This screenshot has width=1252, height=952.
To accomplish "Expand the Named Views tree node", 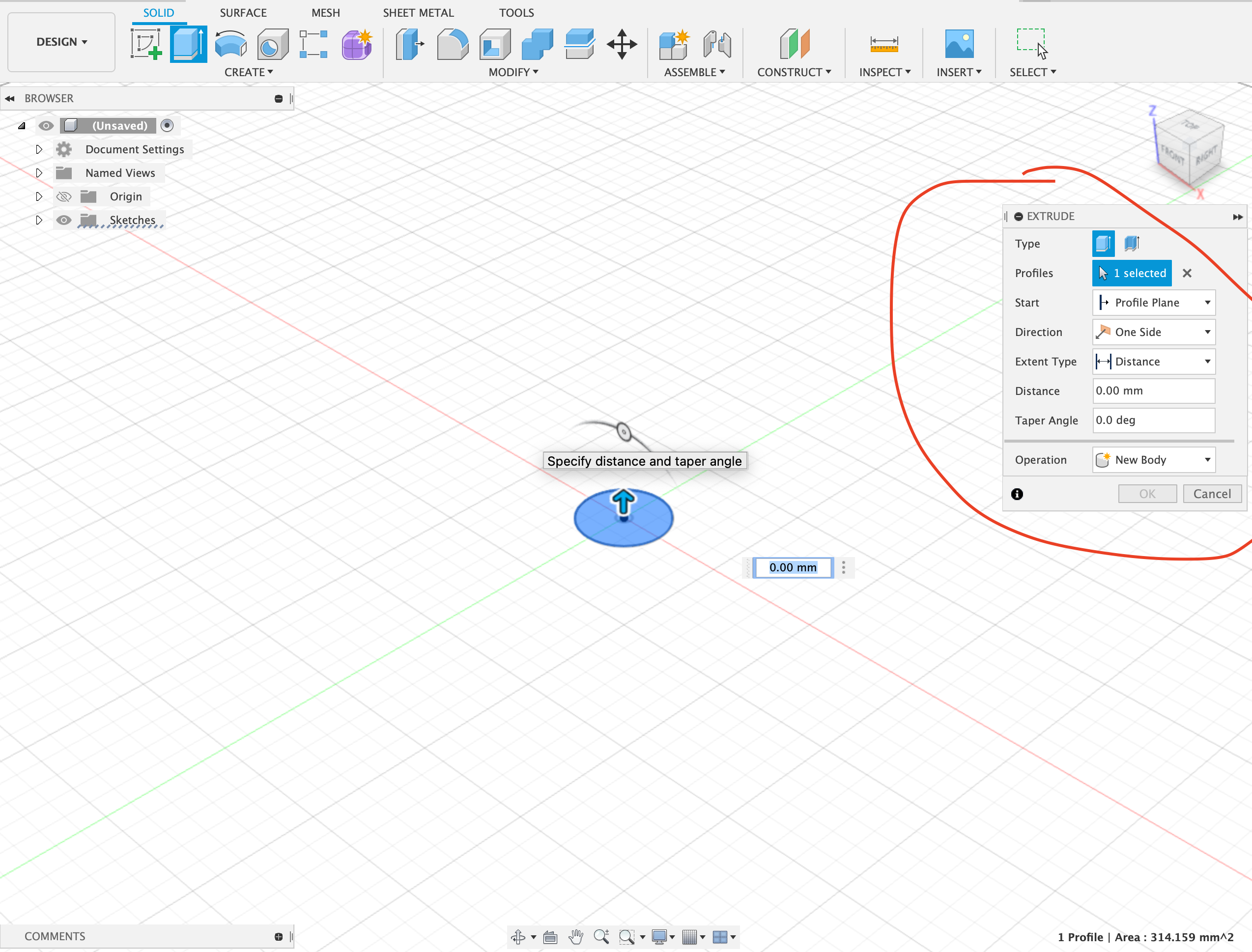I will coord(38,173).
